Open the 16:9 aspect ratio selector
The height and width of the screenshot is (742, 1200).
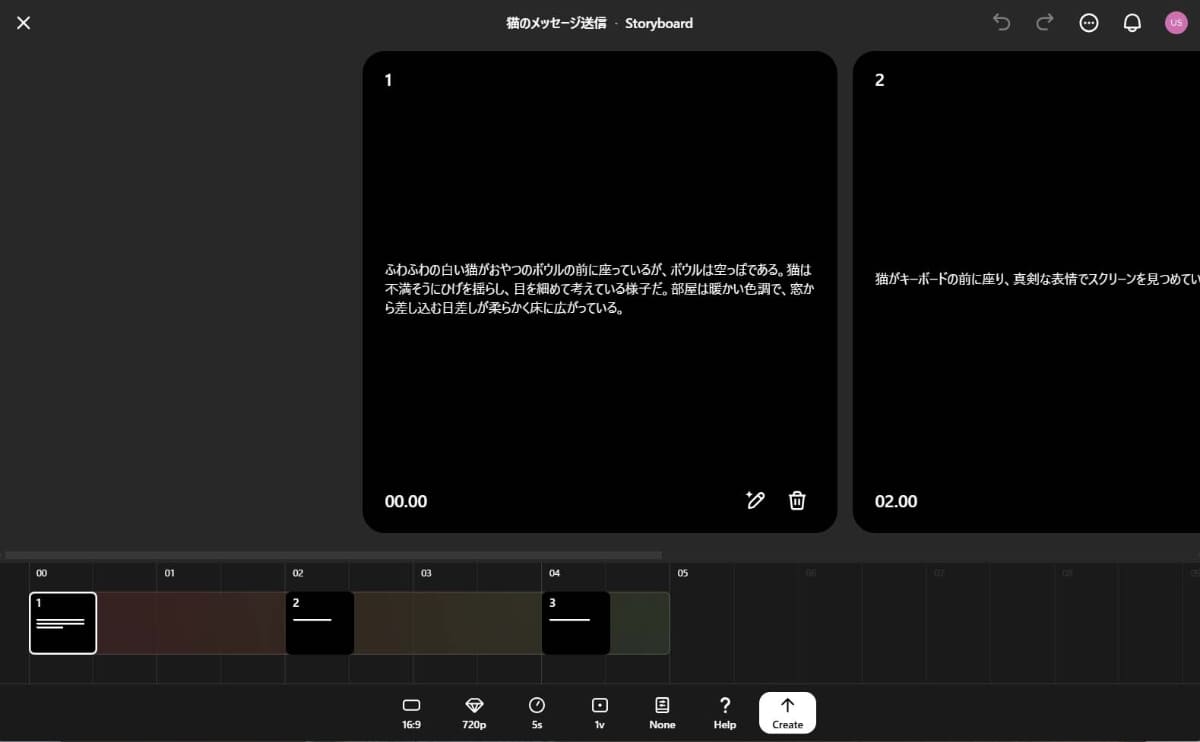point(411,712)
